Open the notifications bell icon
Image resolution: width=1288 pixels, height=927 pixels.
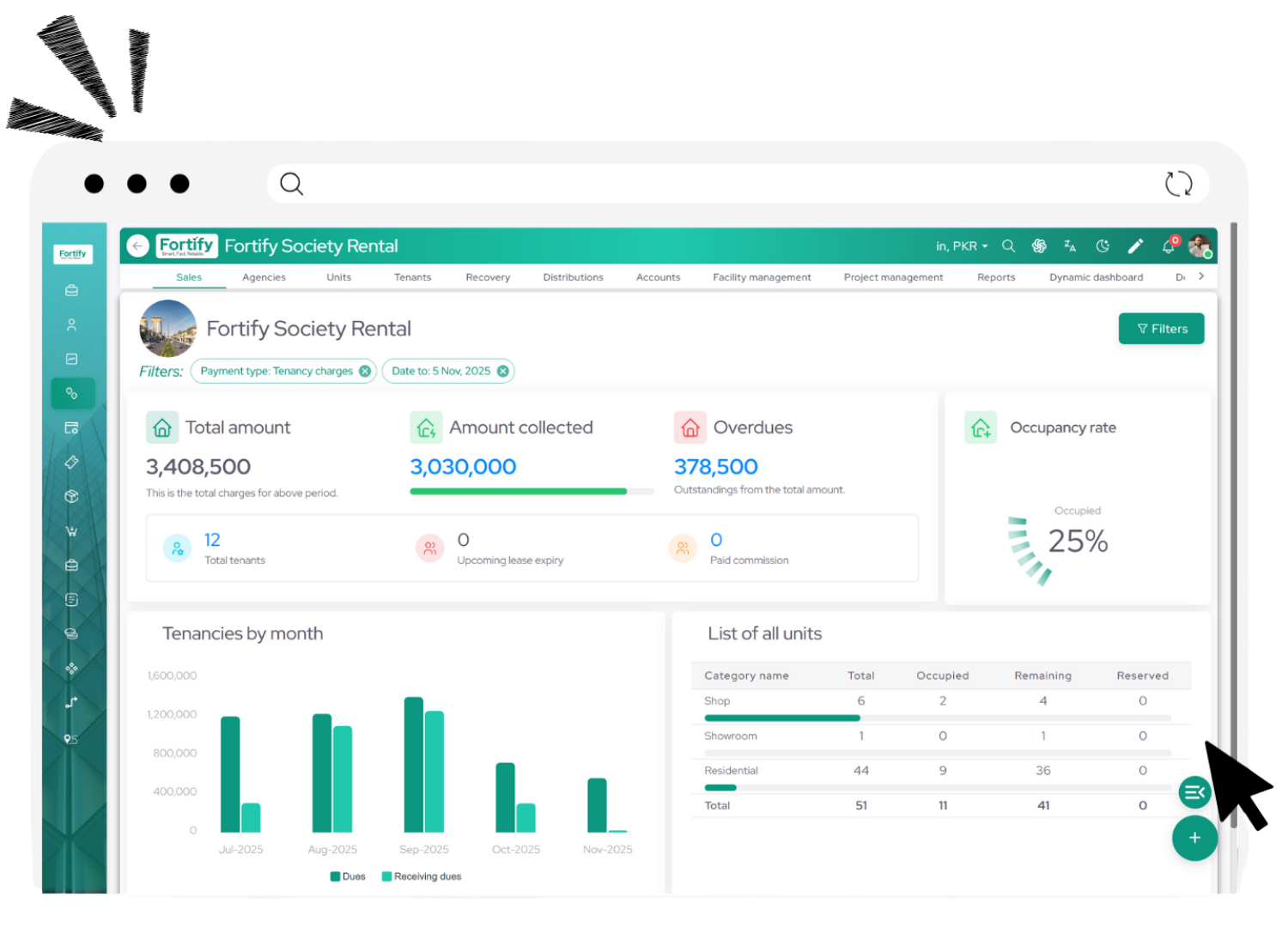pyautogui.click(x=1168, y=247)
